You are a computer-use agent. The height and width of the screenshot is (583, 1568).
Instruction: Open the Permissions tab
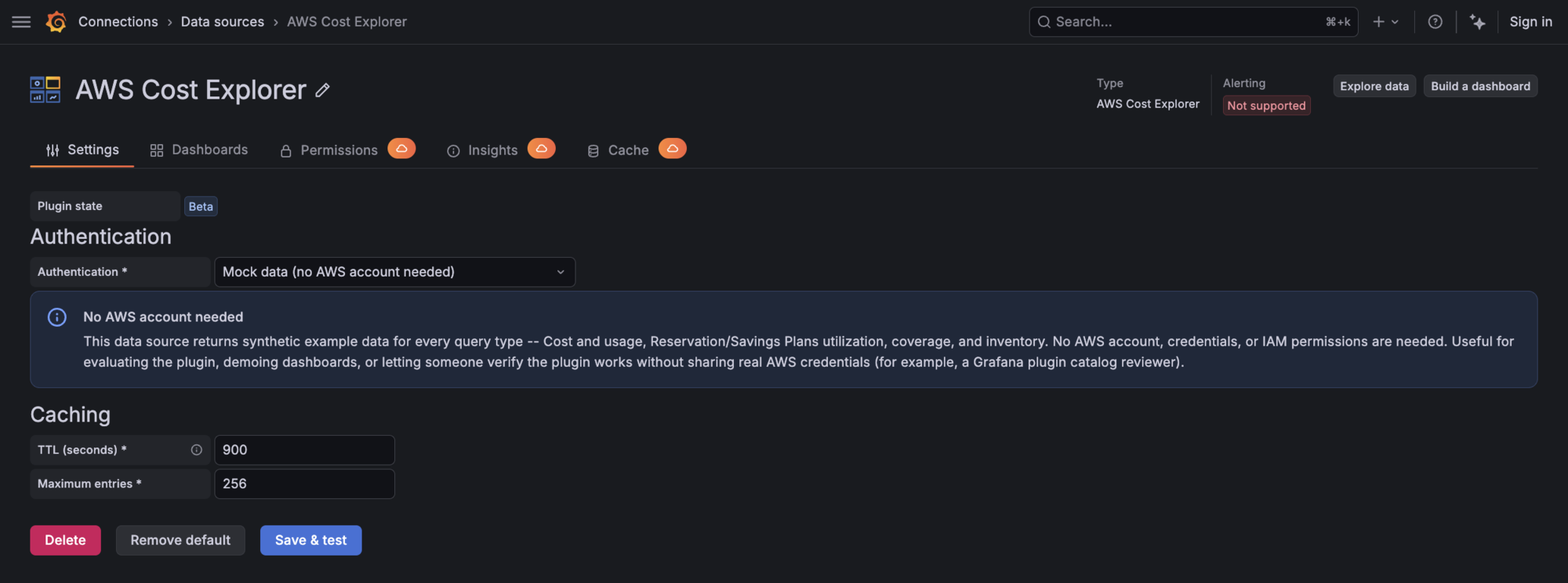329,150
